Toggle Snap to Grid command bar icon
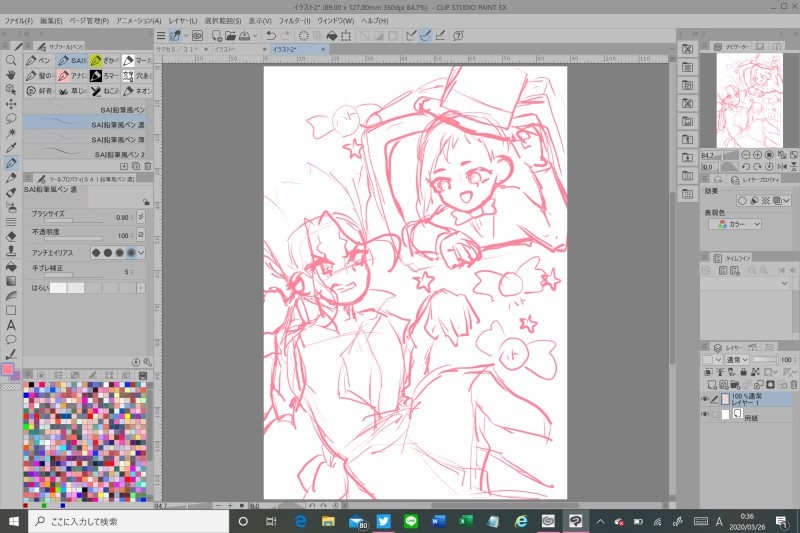This screenshot has width=800, height=533. pos(440,36)
